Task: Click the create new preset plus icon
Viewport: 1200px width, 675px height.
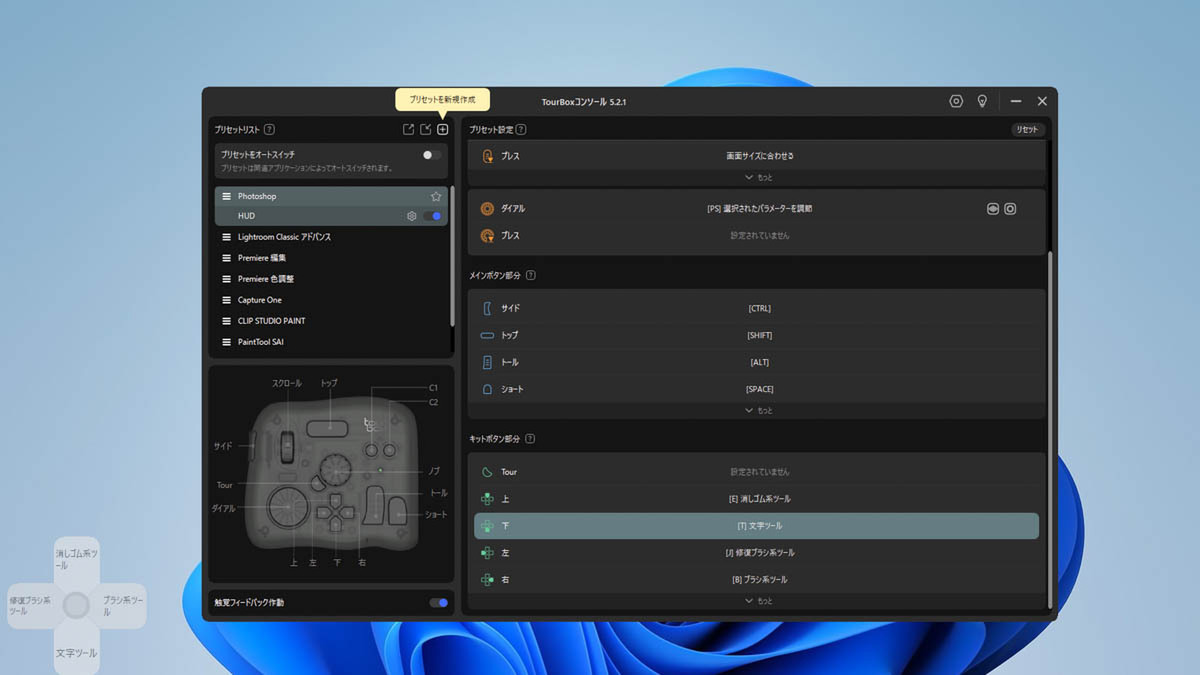Action: coord(443,130)
